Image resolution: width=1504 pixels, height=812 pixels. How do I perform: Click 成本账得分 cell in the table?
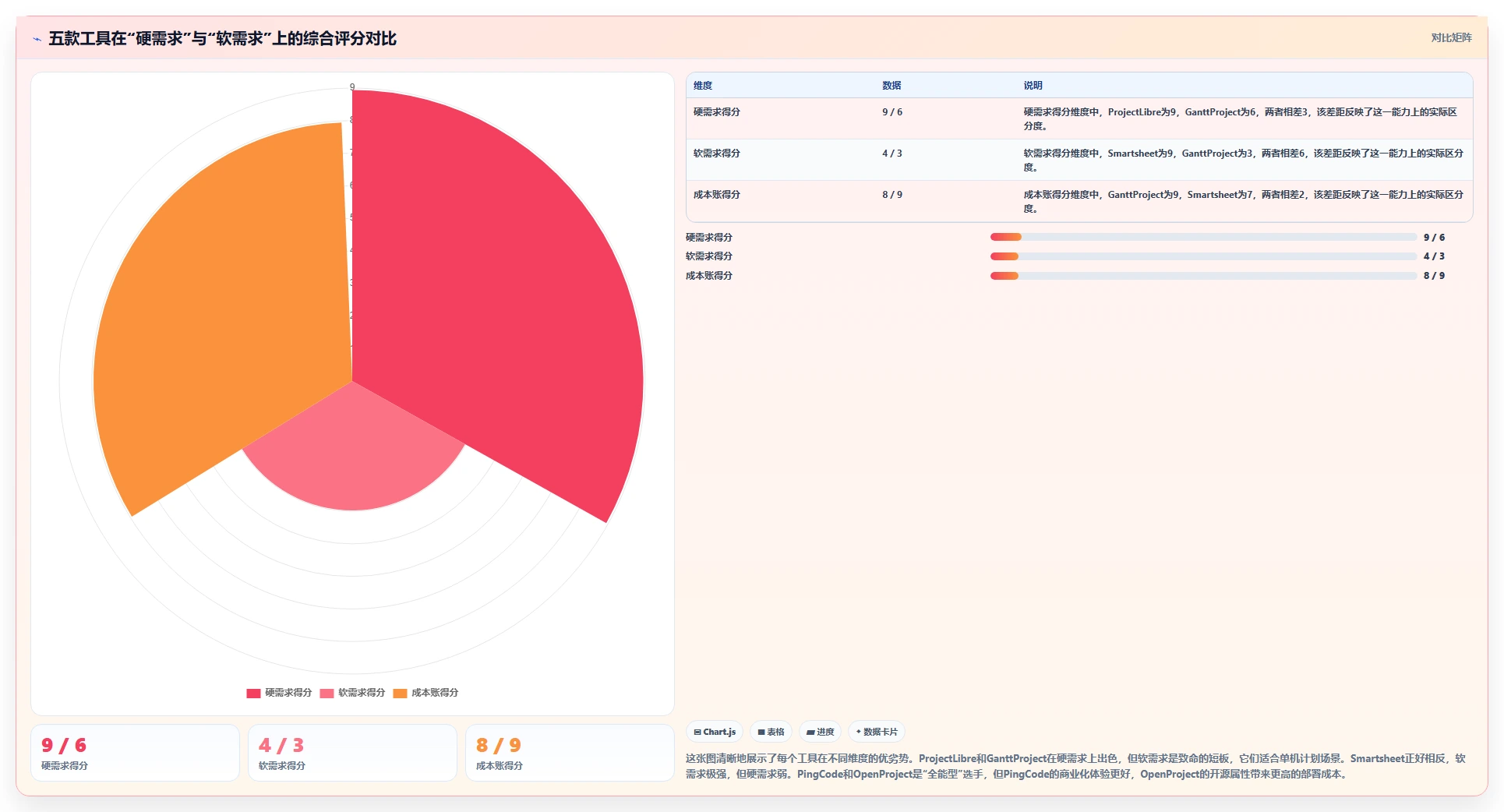click(717, 195)
